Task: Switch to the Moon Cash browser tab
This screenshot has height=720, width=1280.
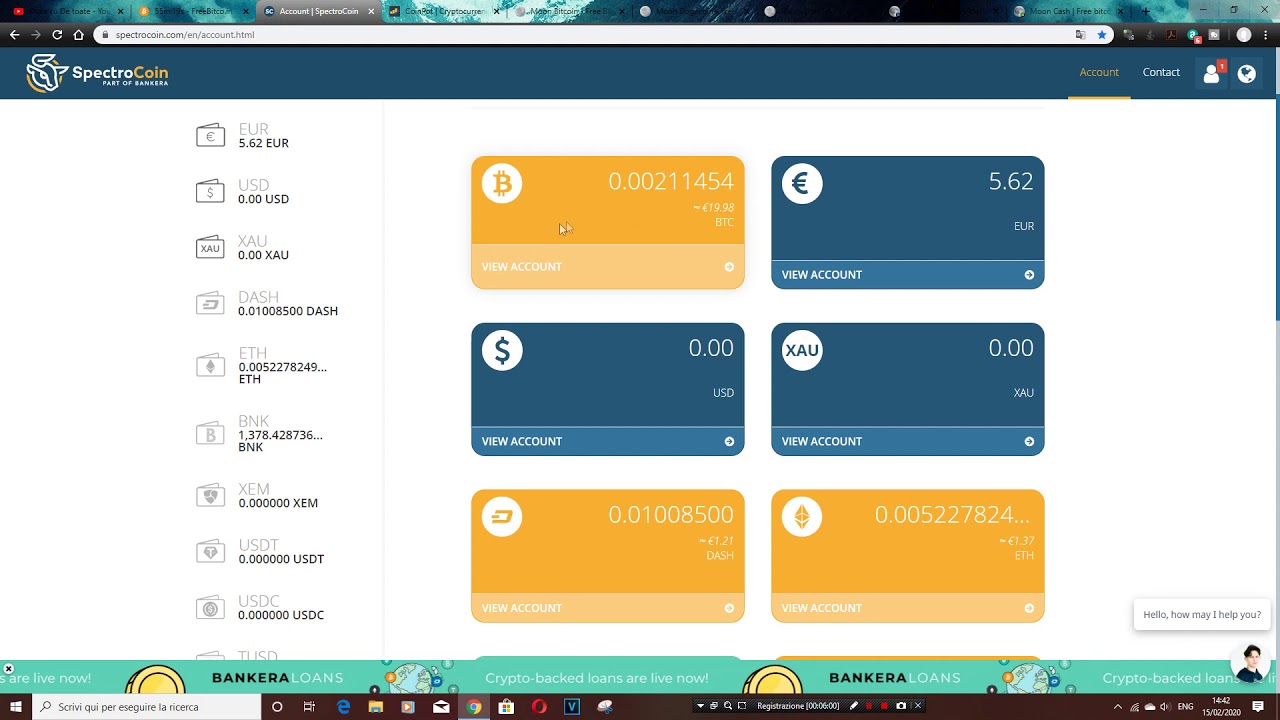Action: [x=1068, y=11]
